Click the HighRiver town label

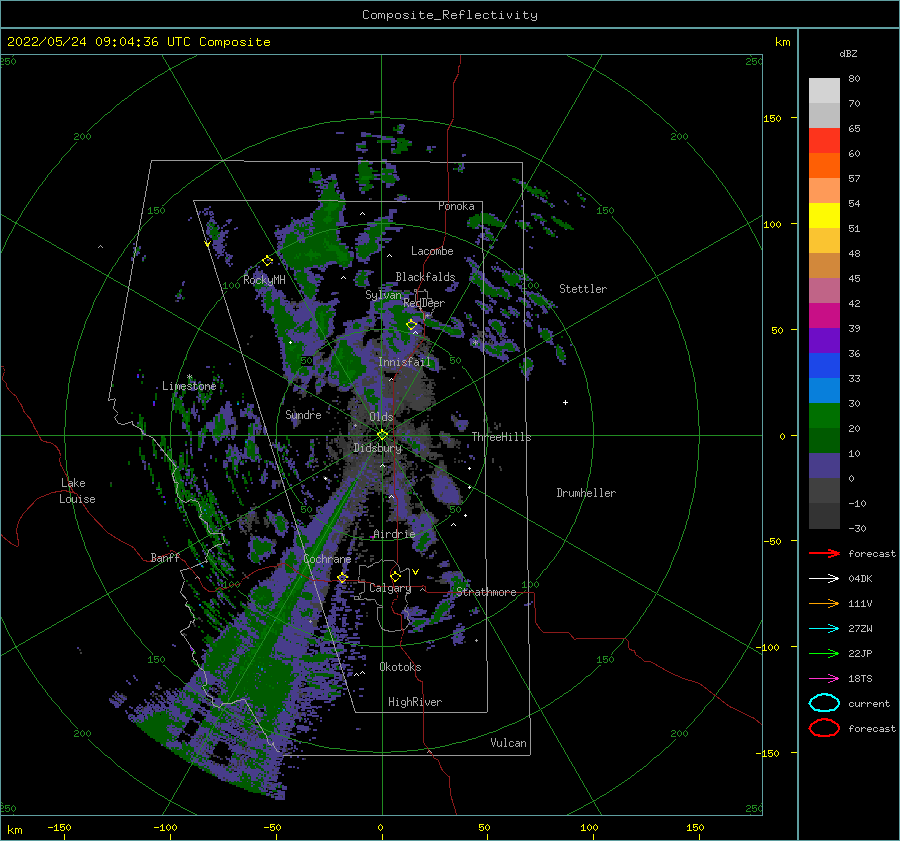click(415, 702)
